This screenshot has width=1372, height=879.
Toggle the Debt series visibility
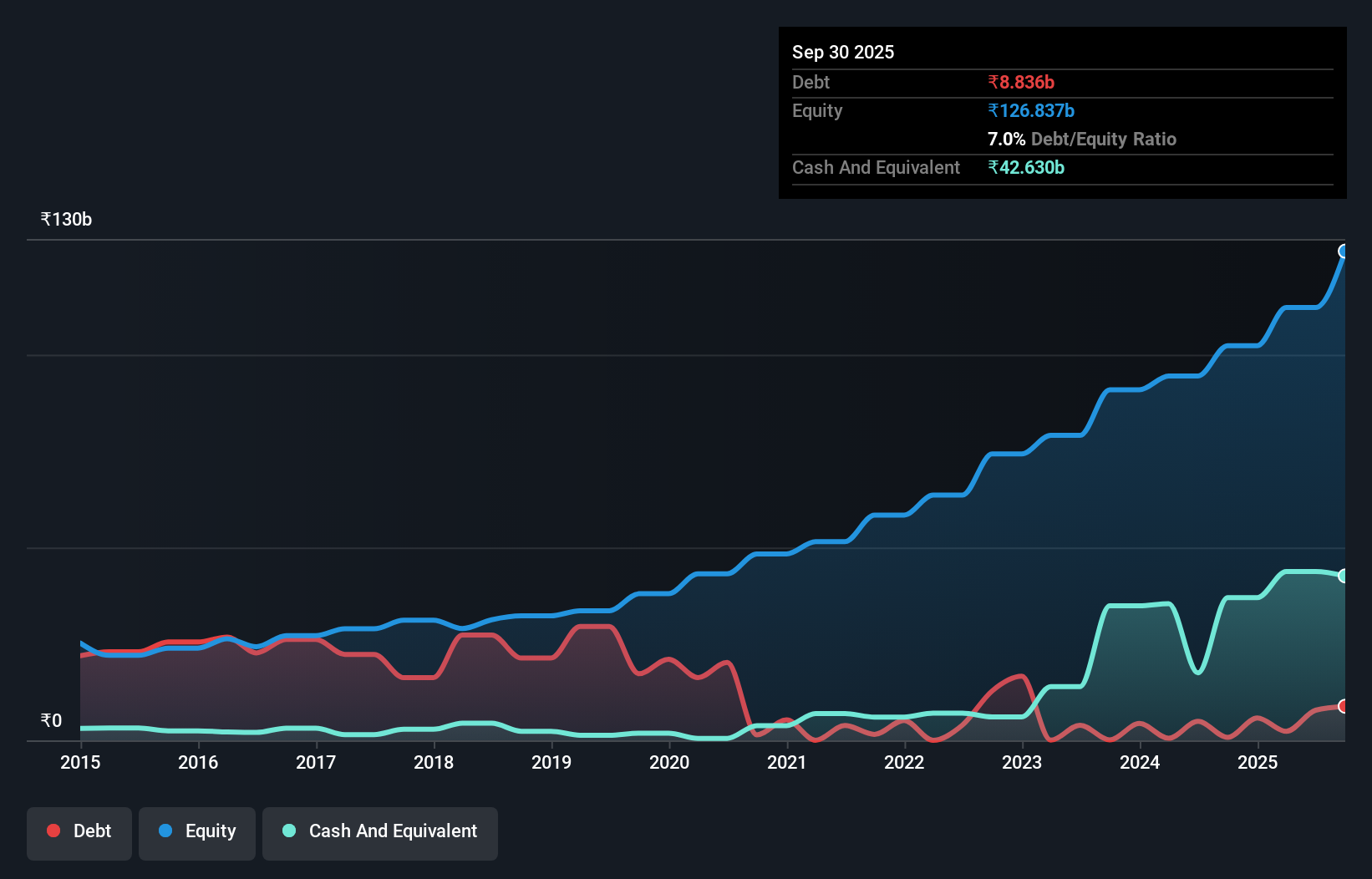[79, 831]
